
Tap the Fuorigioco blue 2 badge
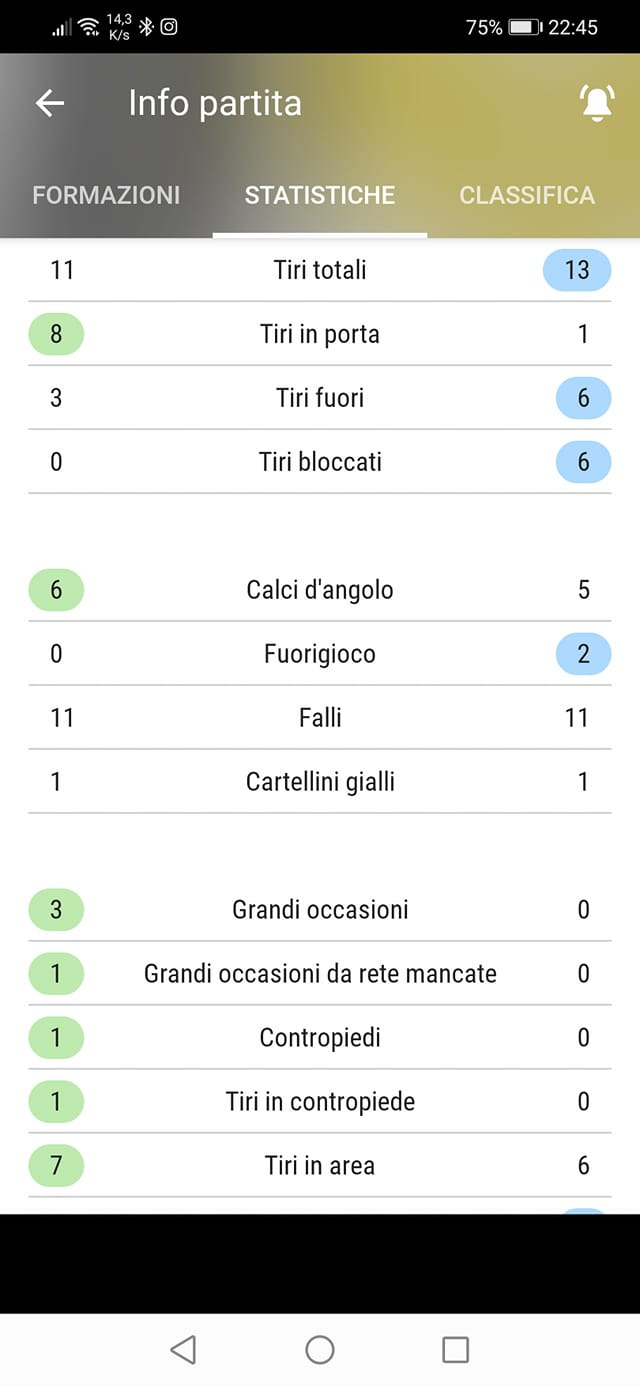click(583, 654)
